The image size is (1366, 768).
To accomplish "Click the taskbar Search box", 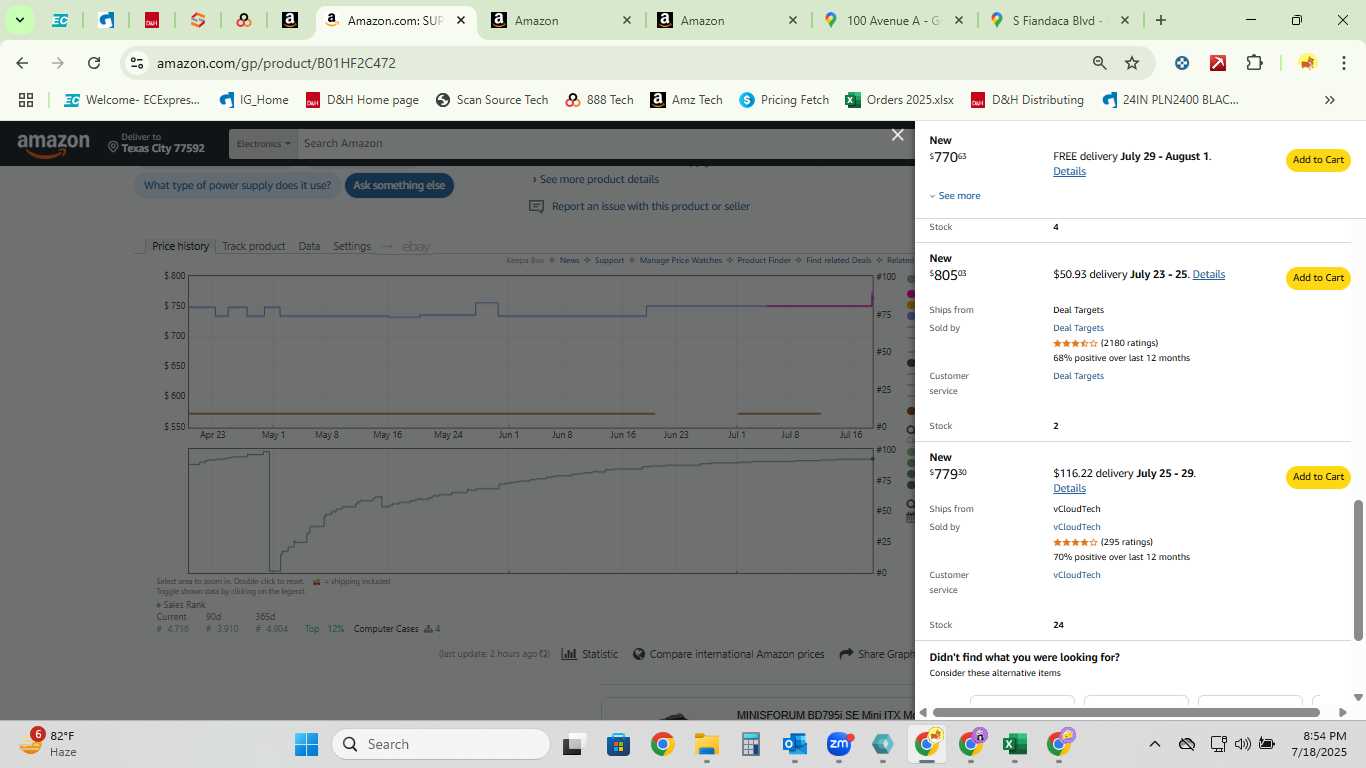I will [441, 744].
